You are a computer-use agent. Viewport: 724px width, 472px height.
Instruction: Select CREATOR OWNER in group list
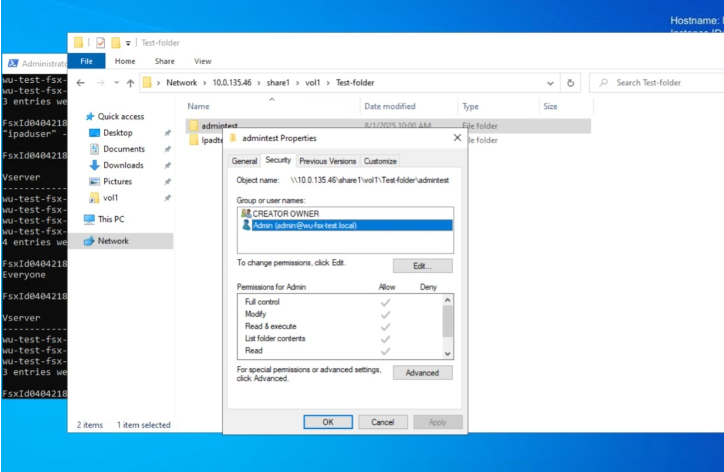coord(284,214)
